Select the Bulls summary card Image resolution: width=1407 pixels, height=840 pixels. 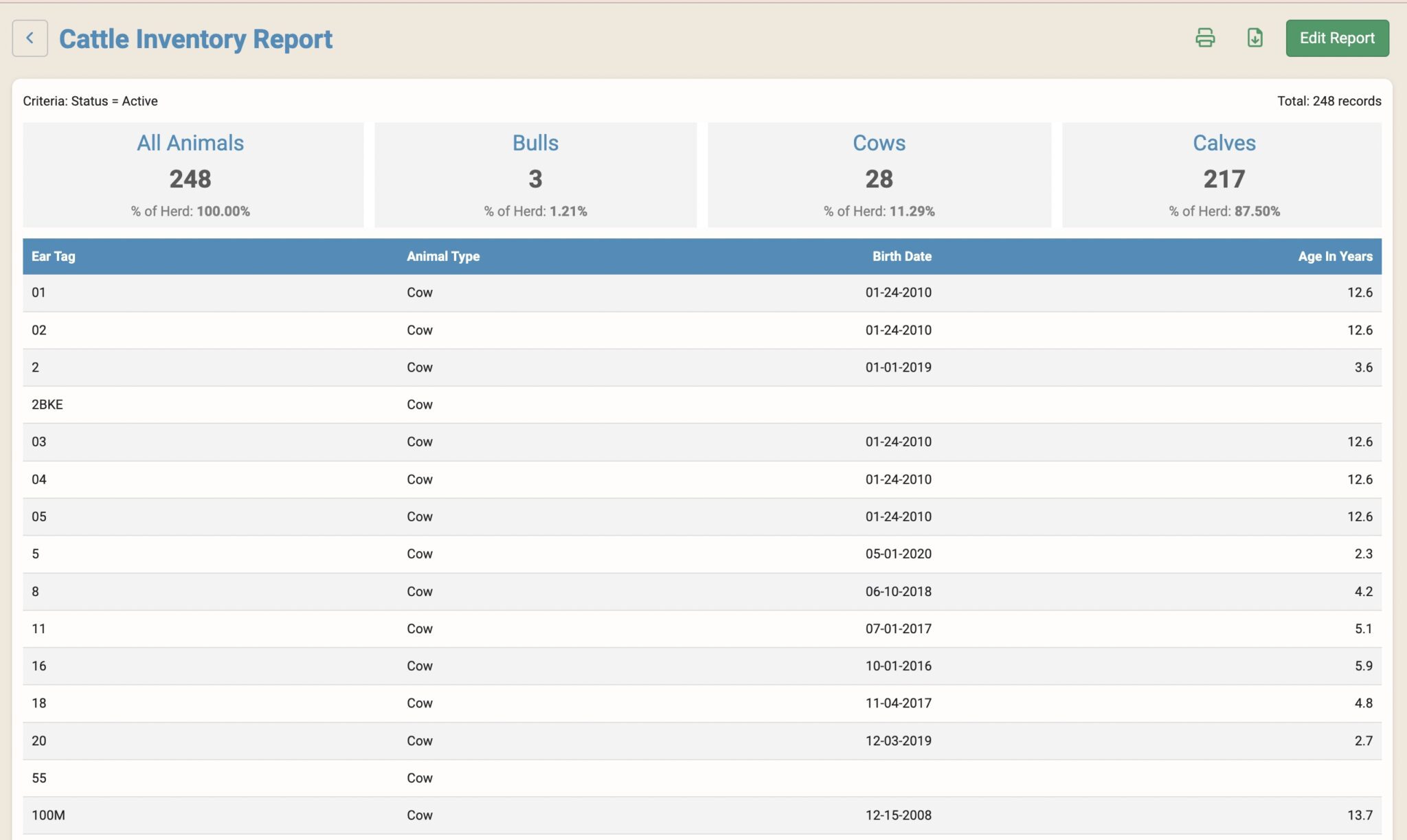click(x=535, y=174)
